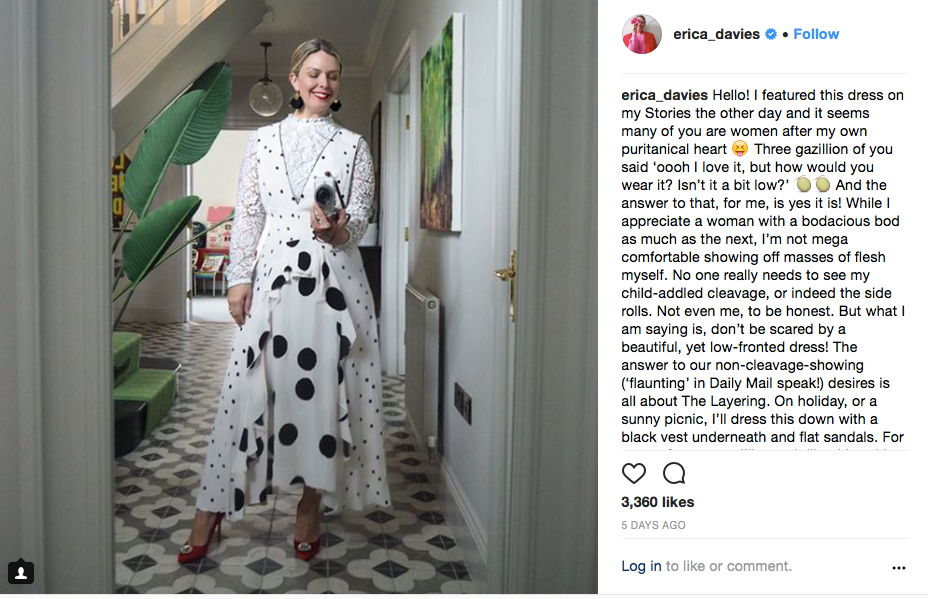This screenshot has height=599, width=928.
Task: Open the 5 DAYS AGO timestamp permalink
Action: pyautogui.click(x=653, y=525)
